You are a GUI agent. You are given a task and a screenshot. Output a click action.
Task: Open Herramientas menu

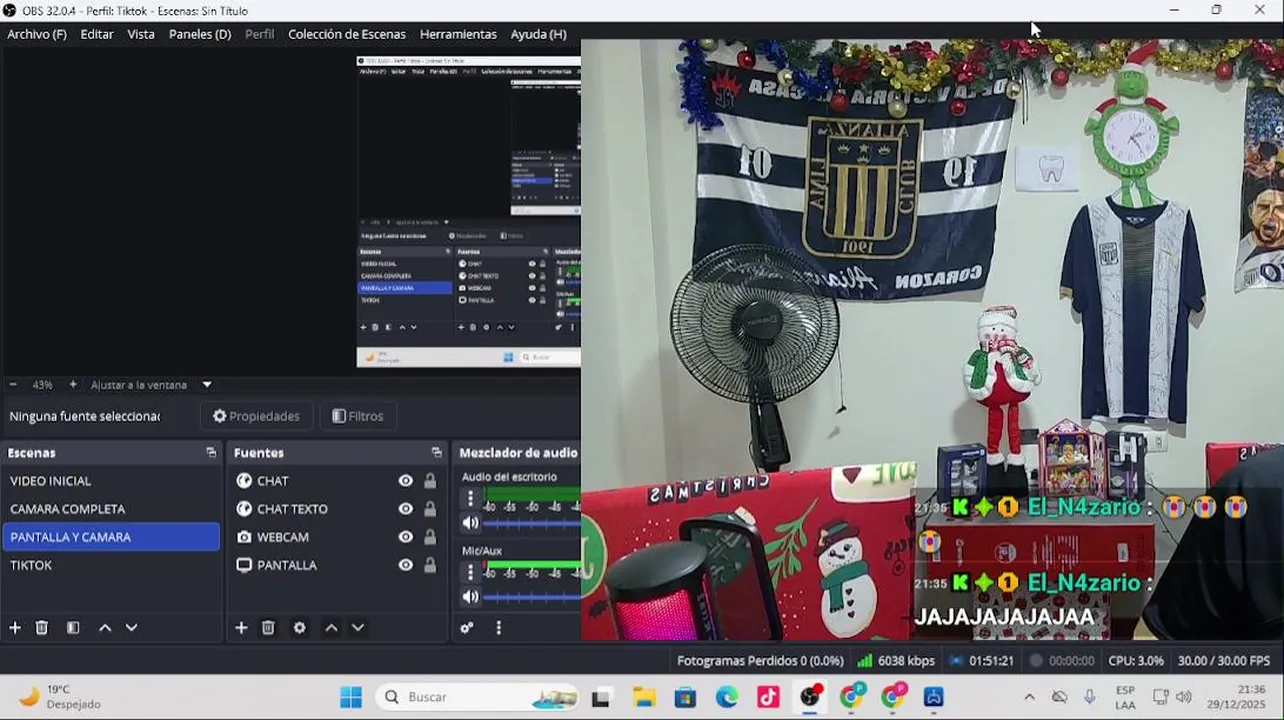point(458,34)
